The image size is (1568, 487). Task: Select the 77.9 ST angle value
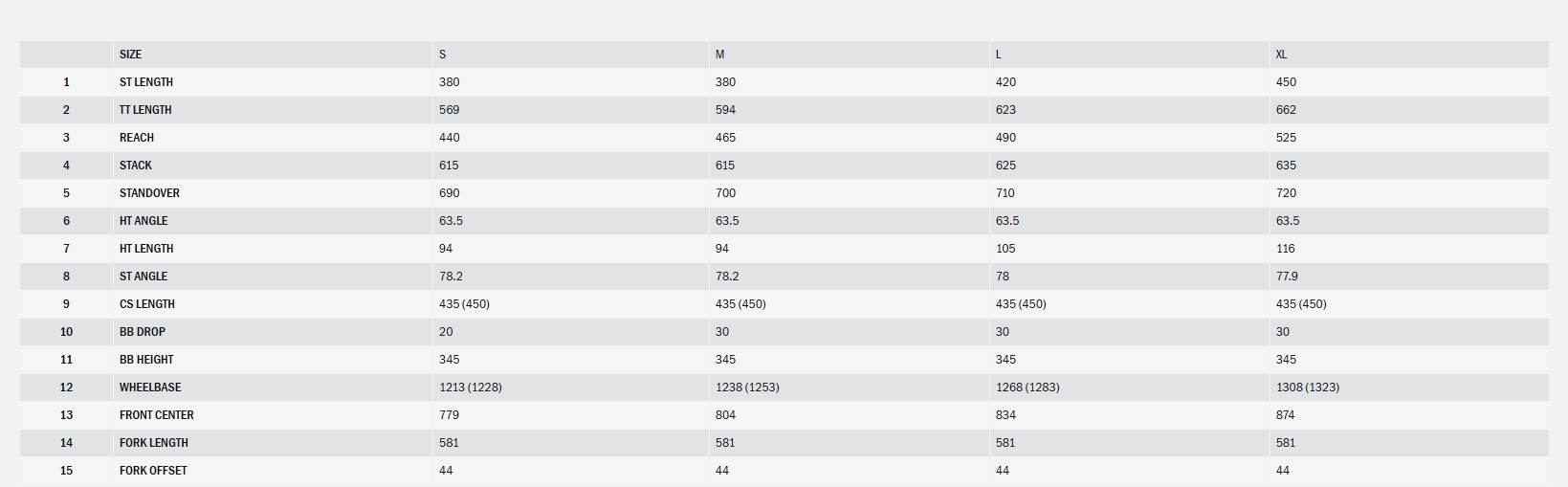[1287, 277]
